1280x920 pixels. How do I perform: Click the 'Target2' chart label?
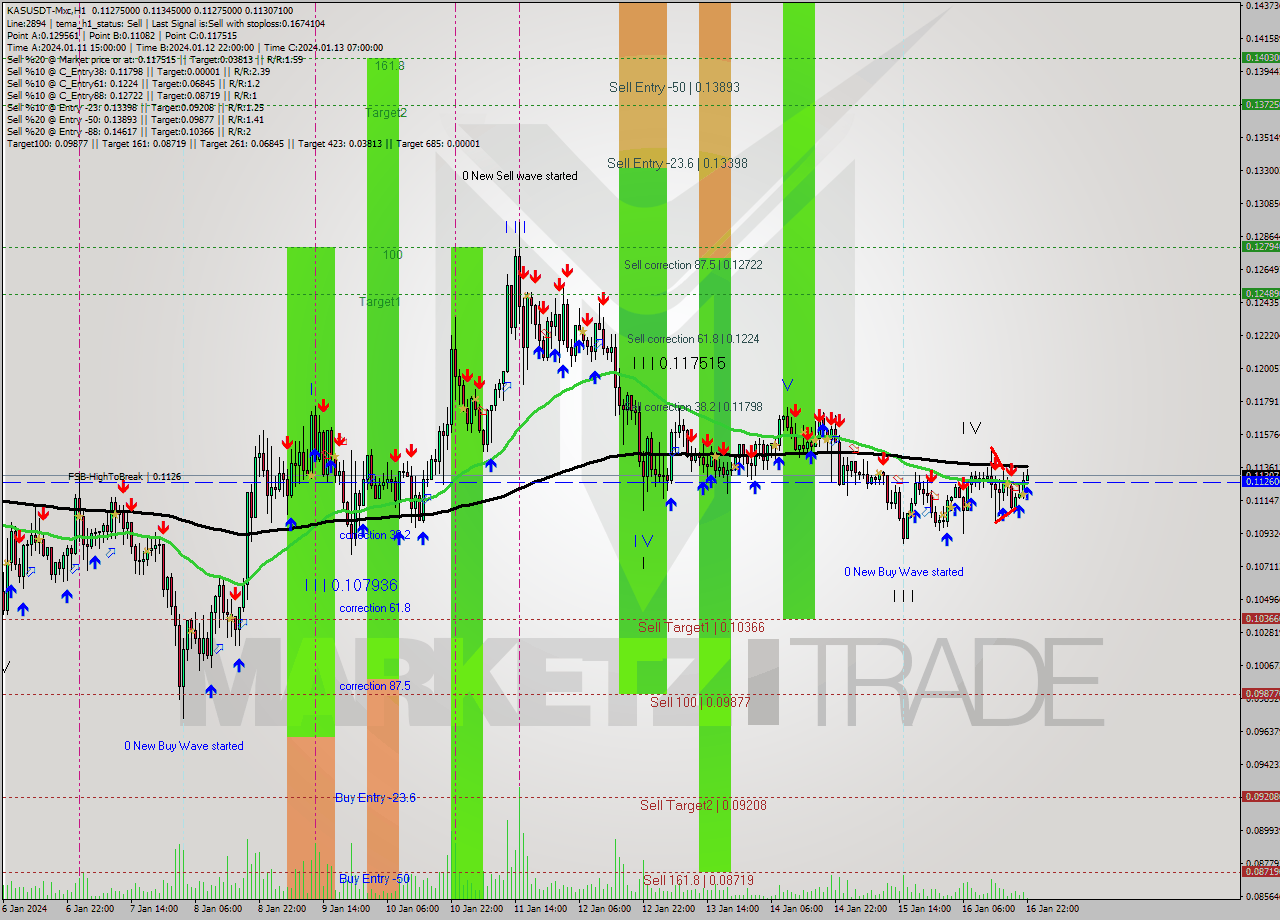(386, 112)
